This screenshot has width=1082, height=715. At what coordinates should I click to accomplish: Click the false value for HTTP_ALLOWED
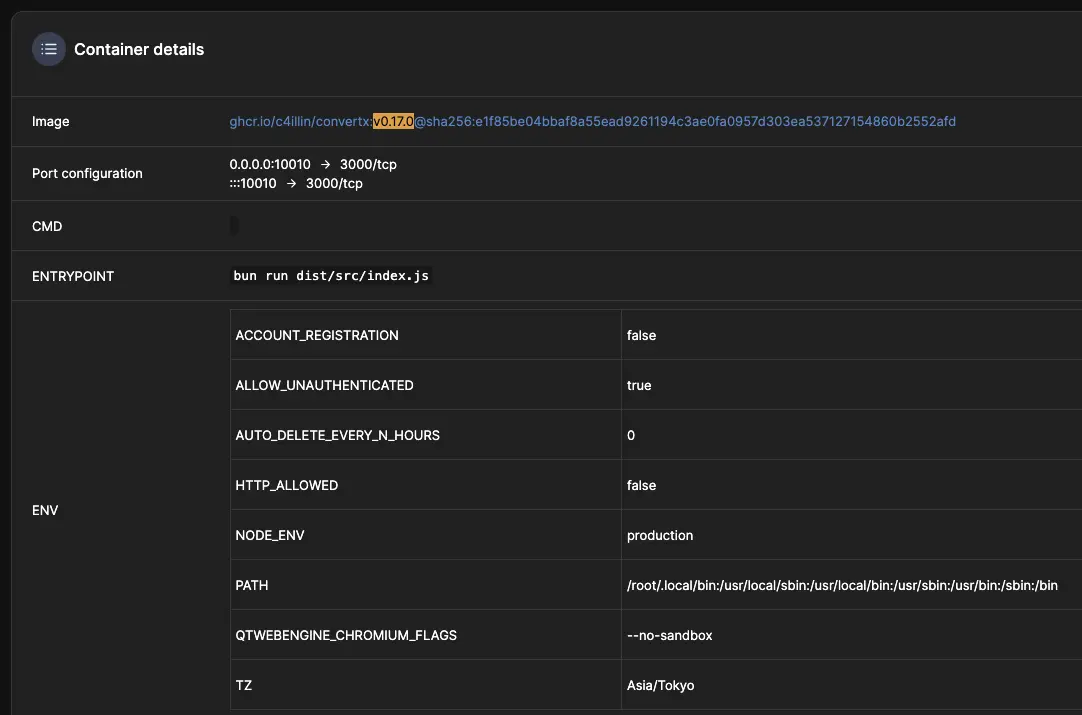[x=641, y=485]
